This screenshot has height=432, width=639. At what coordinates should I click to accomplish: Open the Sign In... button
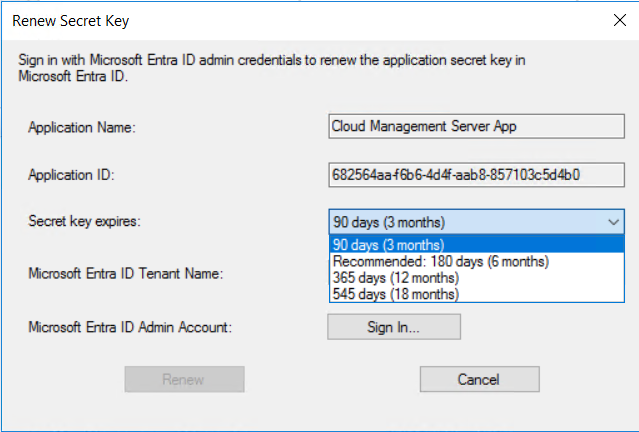click(x=394, y=327)
